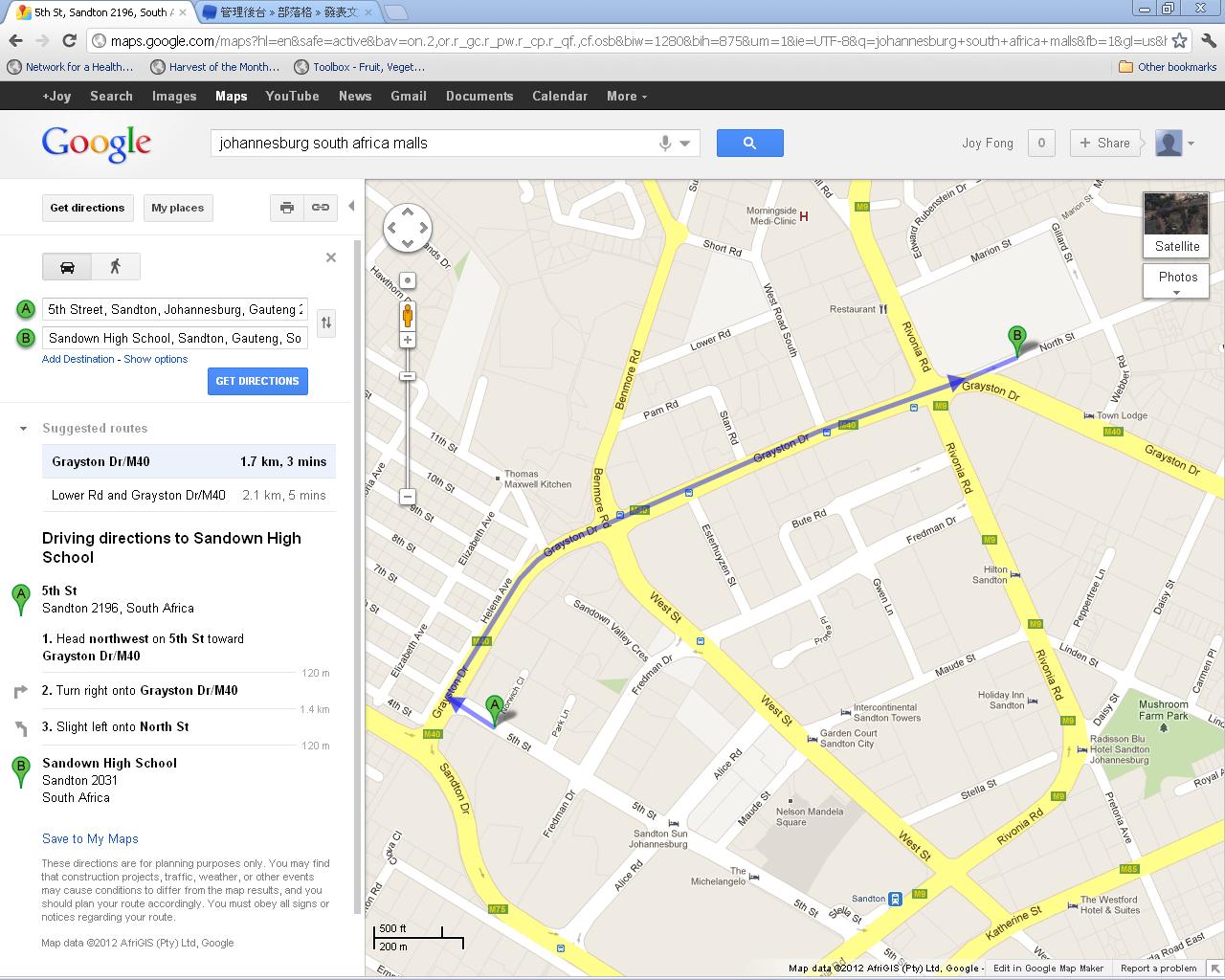The height and width of the screenshot is (980, 1225).
Task: Toggle the Photos layer on the map
Action: (x=1175, y=278)
